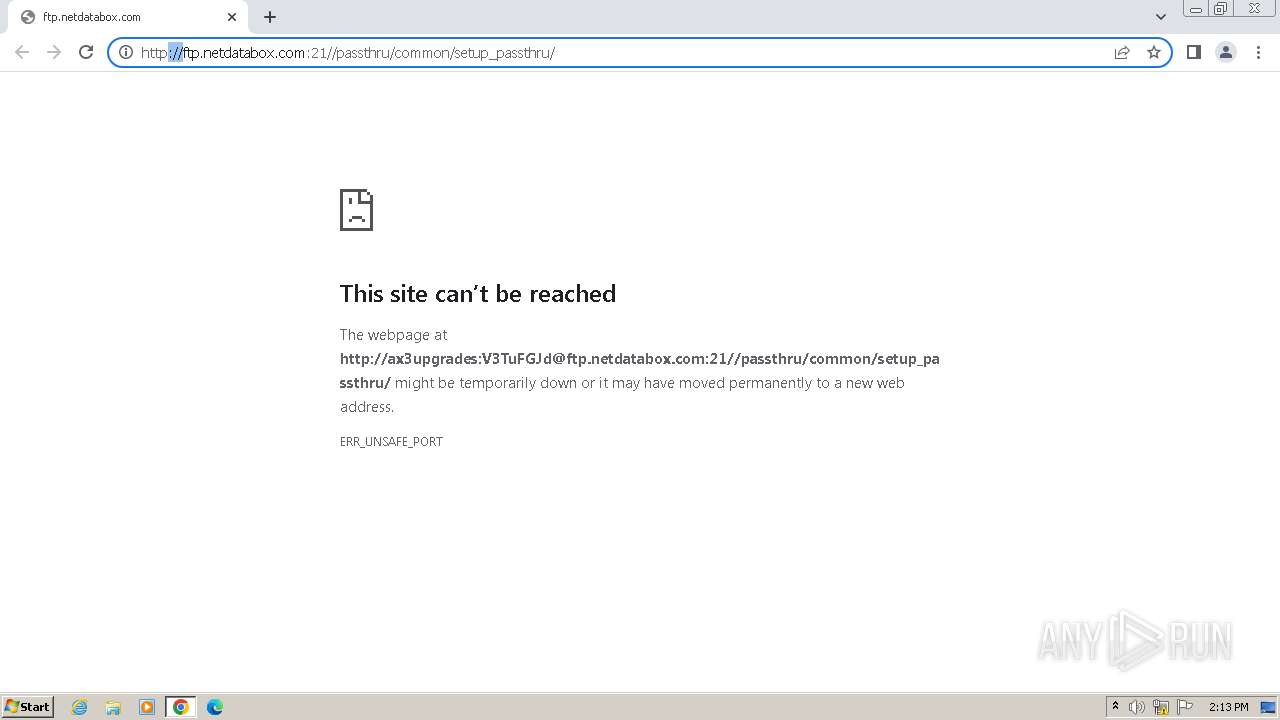
Task: Switch to Chrome in taskbar
Action: (x=181, y=707)
